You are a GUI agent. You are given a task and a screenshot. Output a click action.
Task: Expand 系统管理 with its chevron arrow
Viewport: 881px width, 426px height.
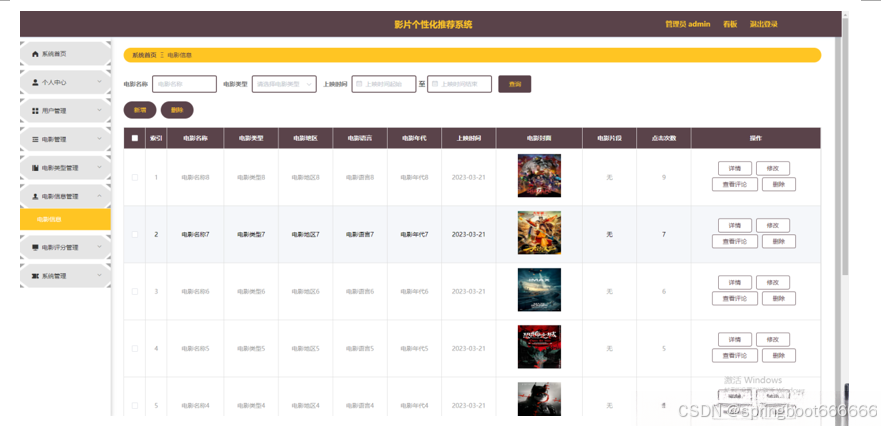point(99,275)
